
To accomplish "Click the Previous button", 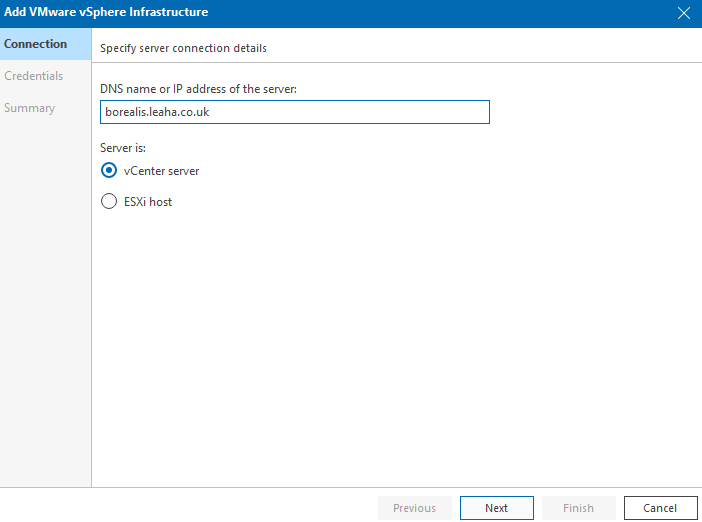I will 415,508.
